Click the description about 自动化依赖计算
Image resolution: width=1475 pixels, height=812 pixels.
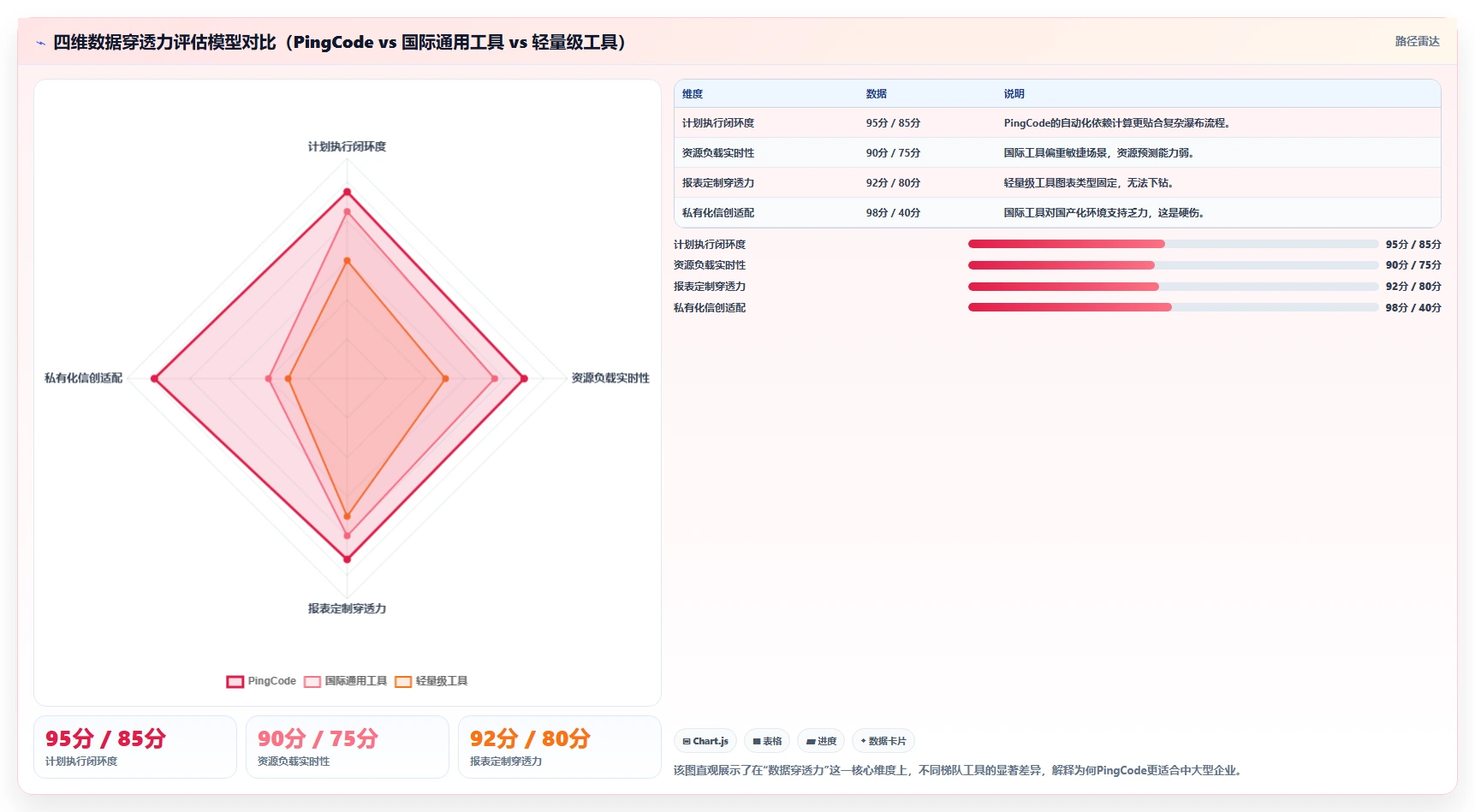click(1117, 123)
